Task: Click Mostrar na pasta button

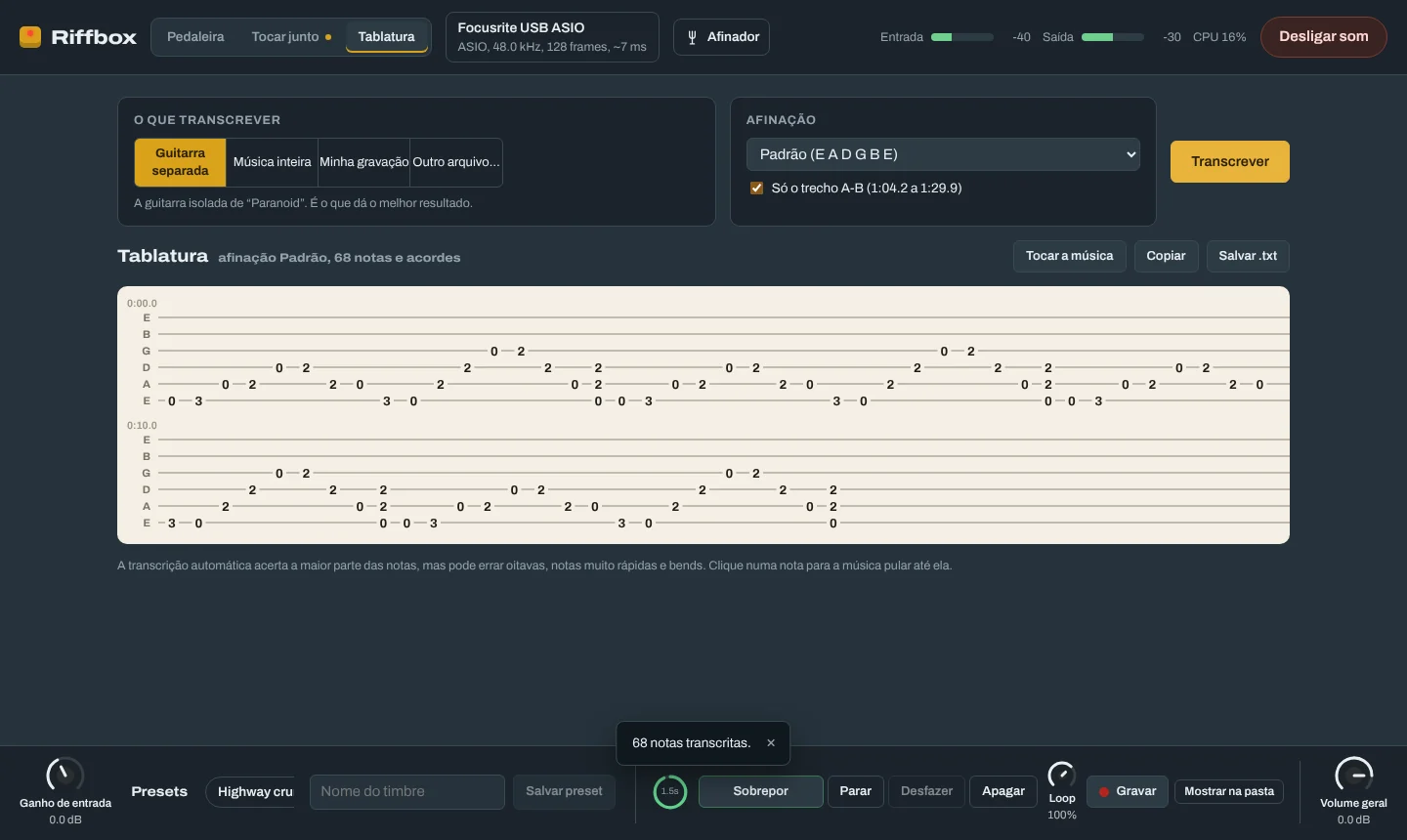Action: pyautogui.click(x=1229, y=791)
